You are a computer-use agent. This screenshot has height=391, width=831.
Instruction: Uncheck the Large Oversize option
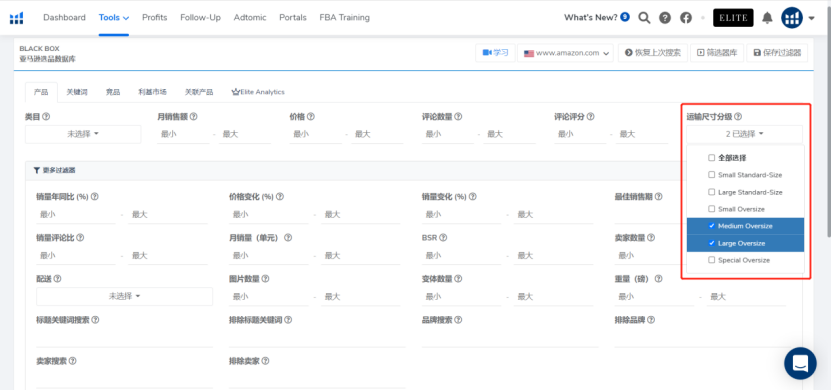(x=711, y=243)
